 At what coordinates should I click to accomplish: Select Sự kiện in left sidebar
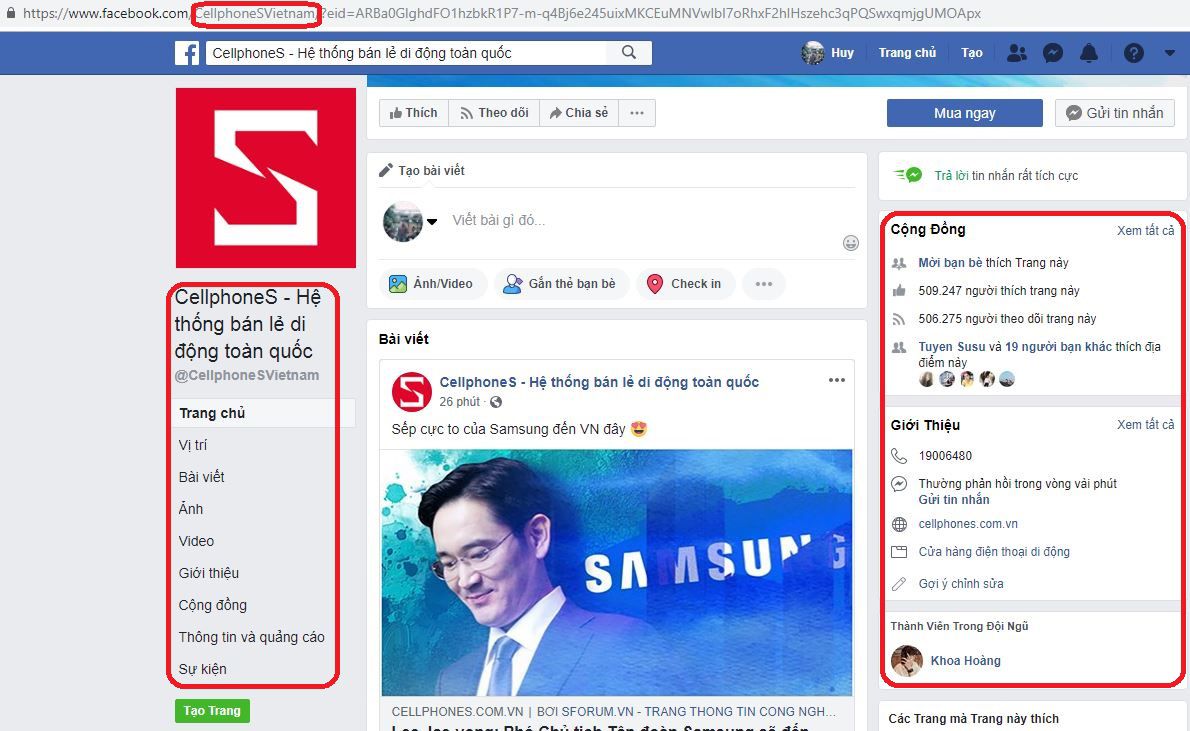pyautogui.click(x=202, y=669)
